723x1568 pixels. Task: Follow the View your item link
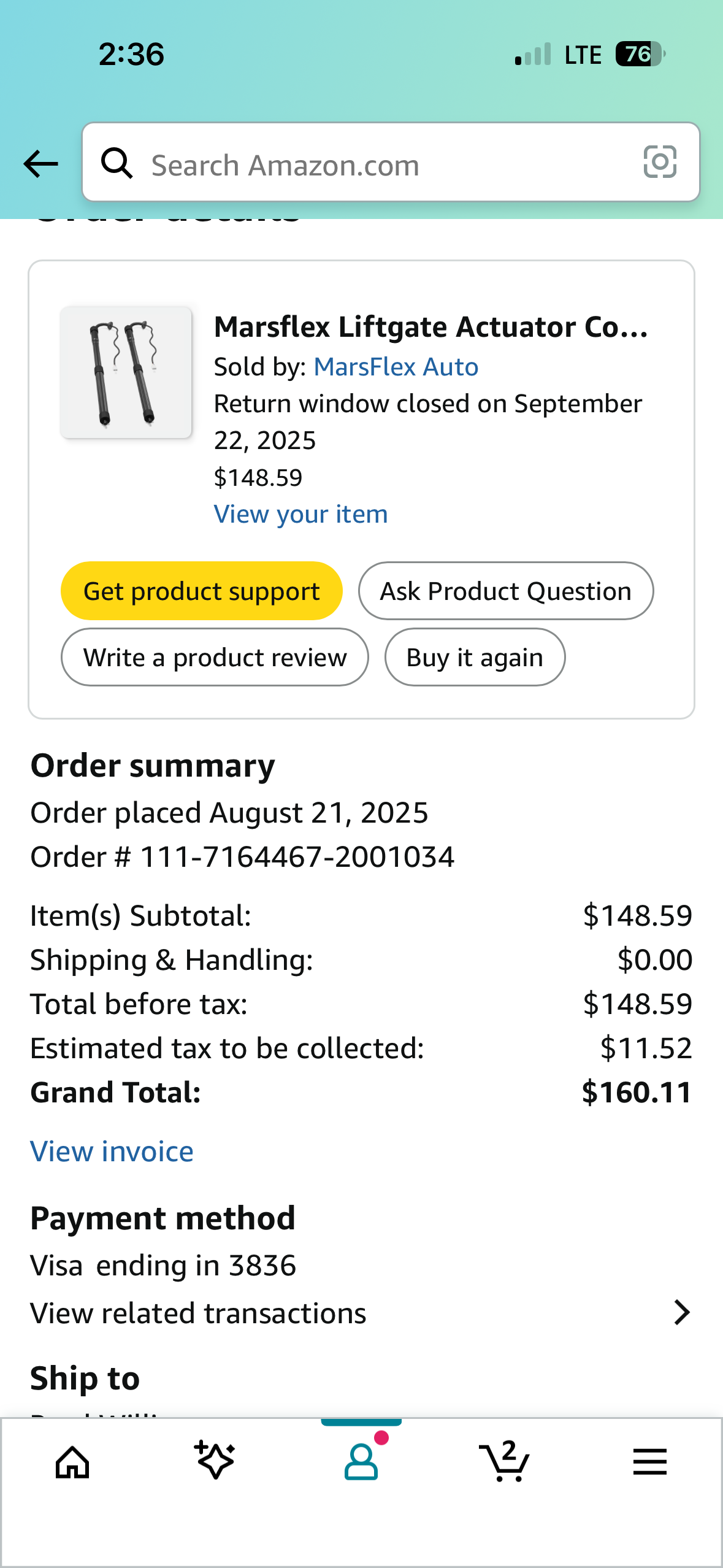[x=300, y=514]
